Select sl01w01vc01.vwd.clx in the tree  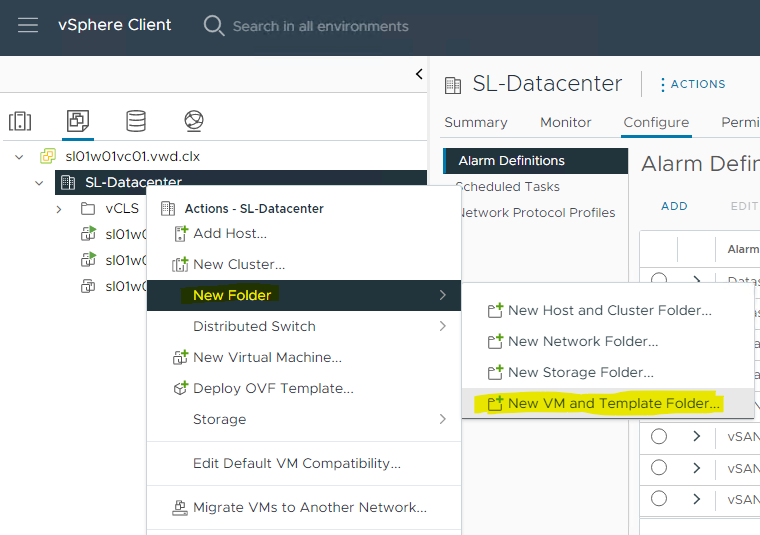click(x=132, y=157)
